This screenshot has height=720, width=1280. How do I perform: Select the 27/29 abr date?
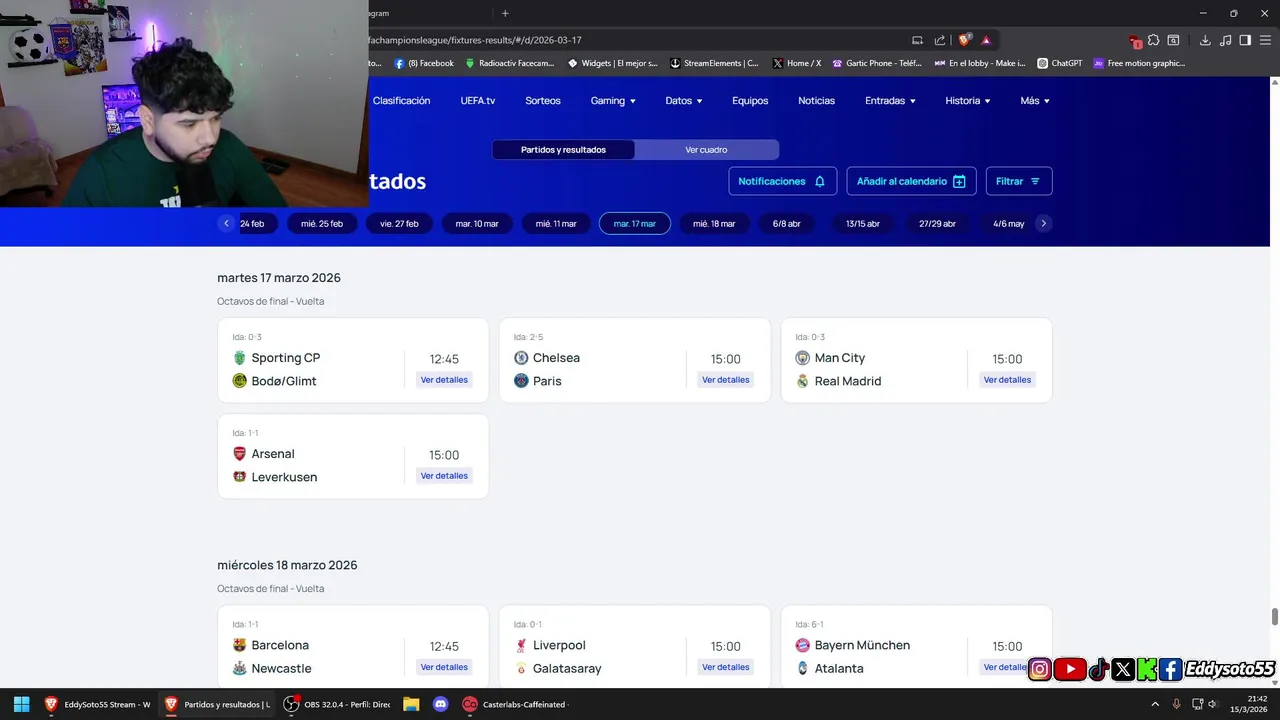(937, 224)
